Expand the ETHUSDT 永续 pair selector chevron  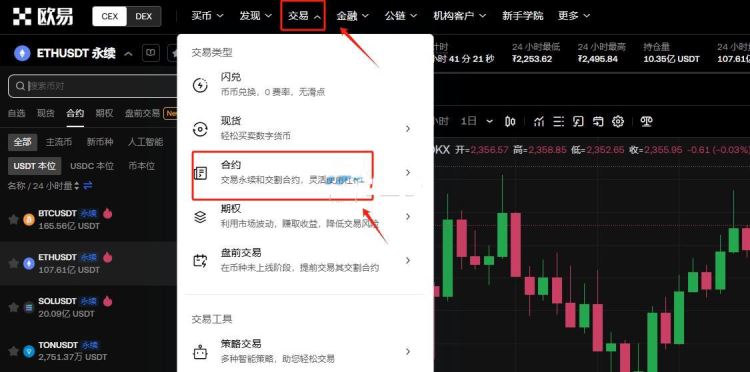tap(128, 54)
